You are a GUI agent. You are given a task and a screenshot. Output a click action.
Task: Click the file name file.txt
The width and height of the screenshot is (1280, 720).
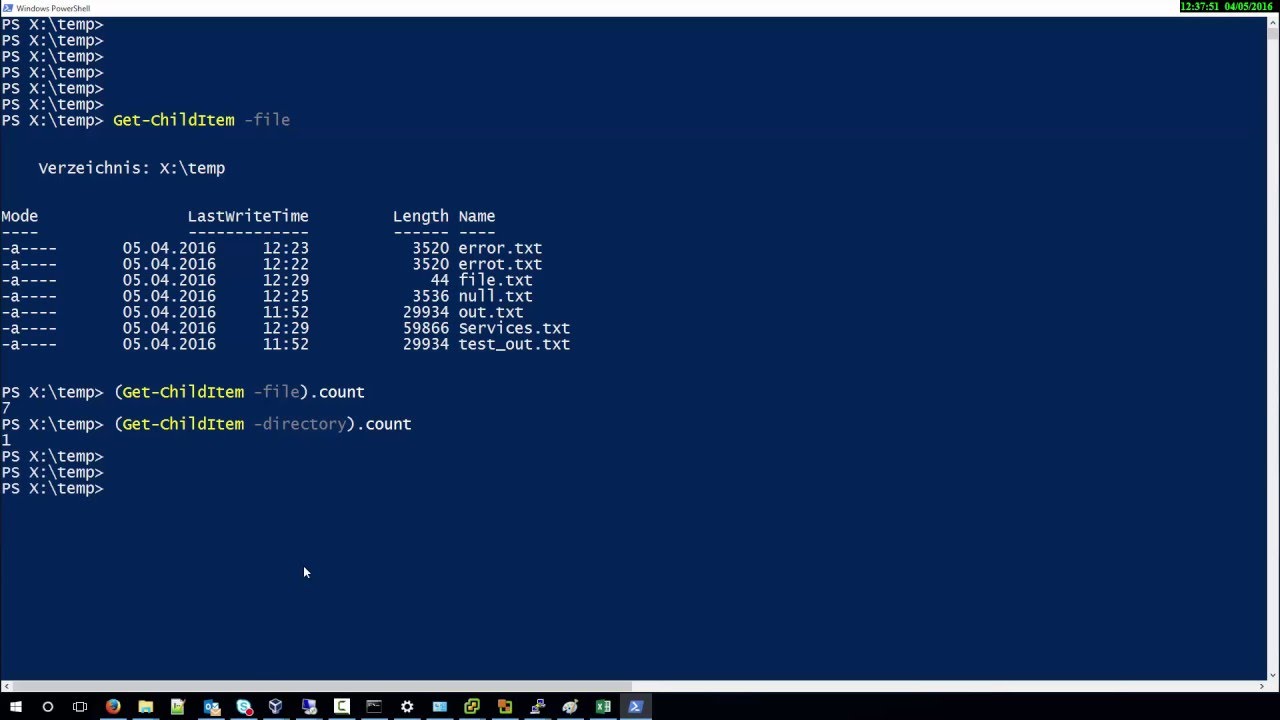[x=495, y=280]
